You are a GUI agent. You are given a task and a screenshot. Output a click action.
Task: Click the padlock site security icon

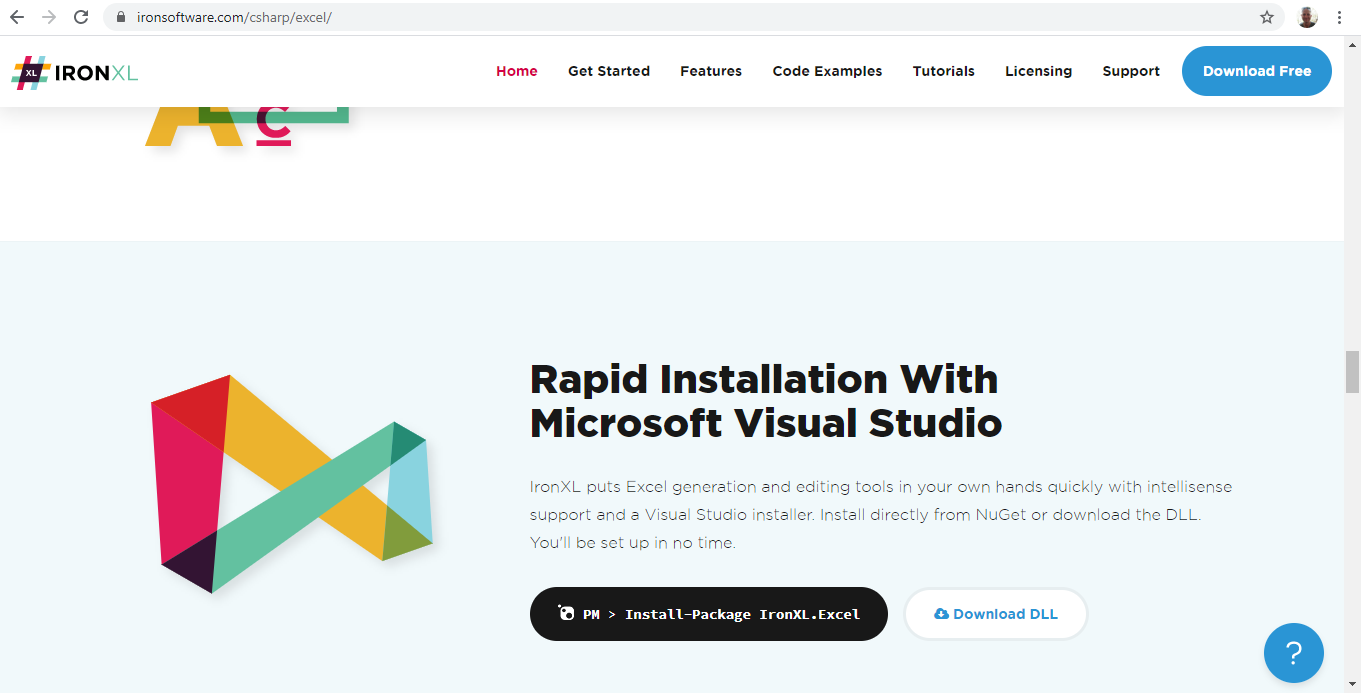121,17
